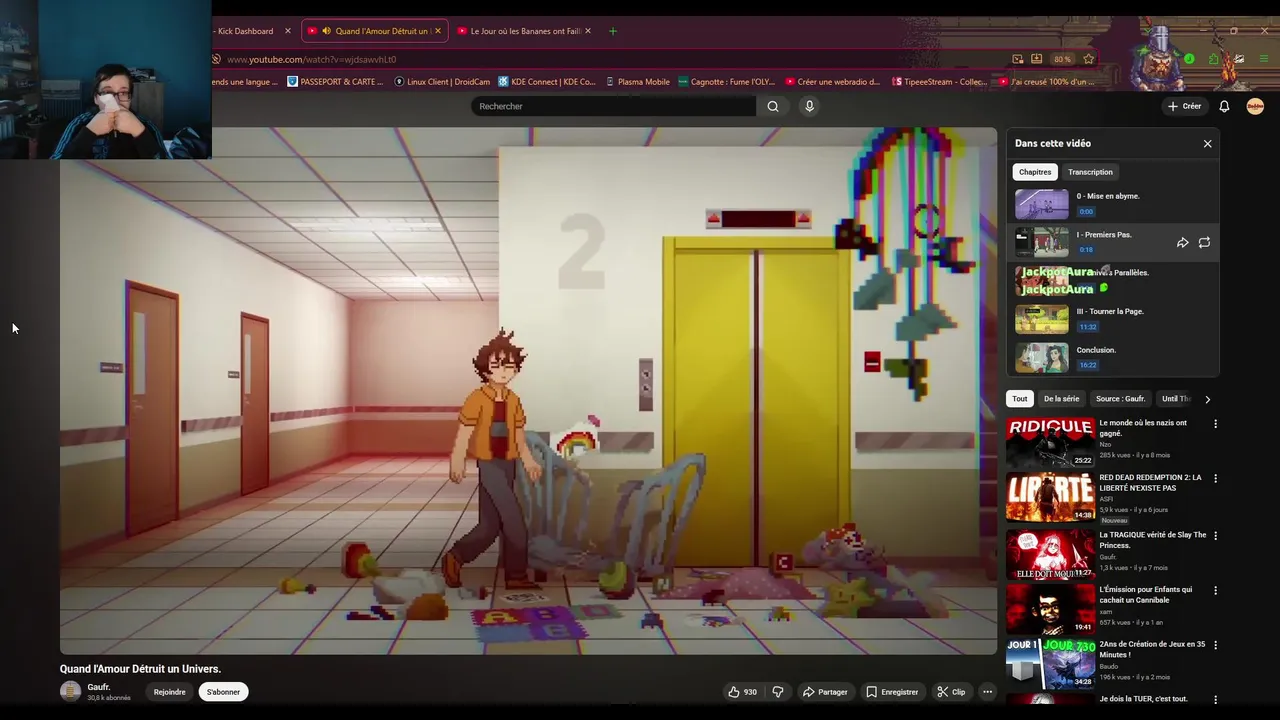Open 'Le monde où les nazis ont gagné' thumbnail
The height and width of the screenshot is (720, 1280).
click(x=1050, y=442)
